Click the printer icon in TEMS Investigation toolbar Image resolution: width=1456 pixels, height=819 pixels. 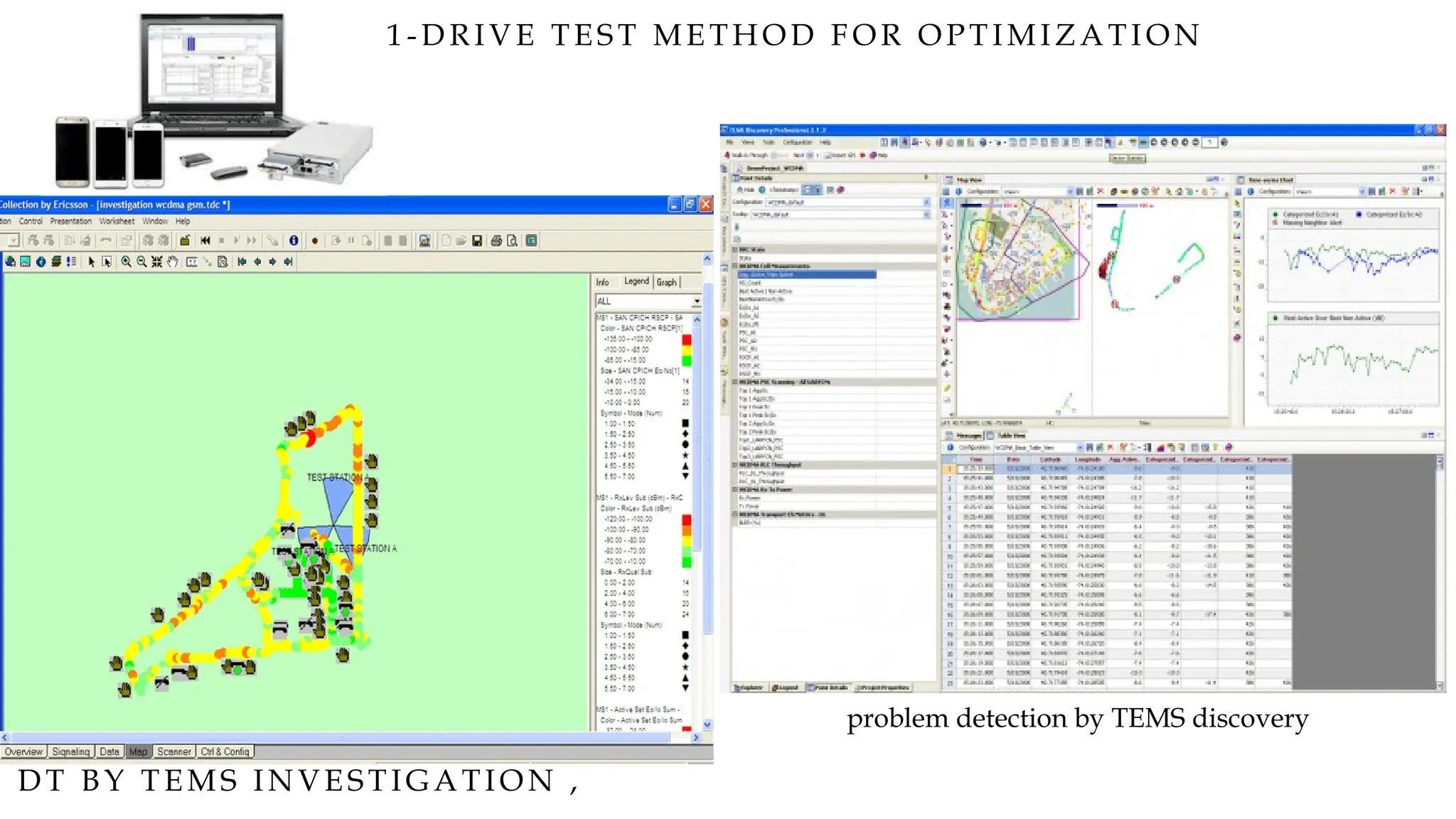point(496,241)
